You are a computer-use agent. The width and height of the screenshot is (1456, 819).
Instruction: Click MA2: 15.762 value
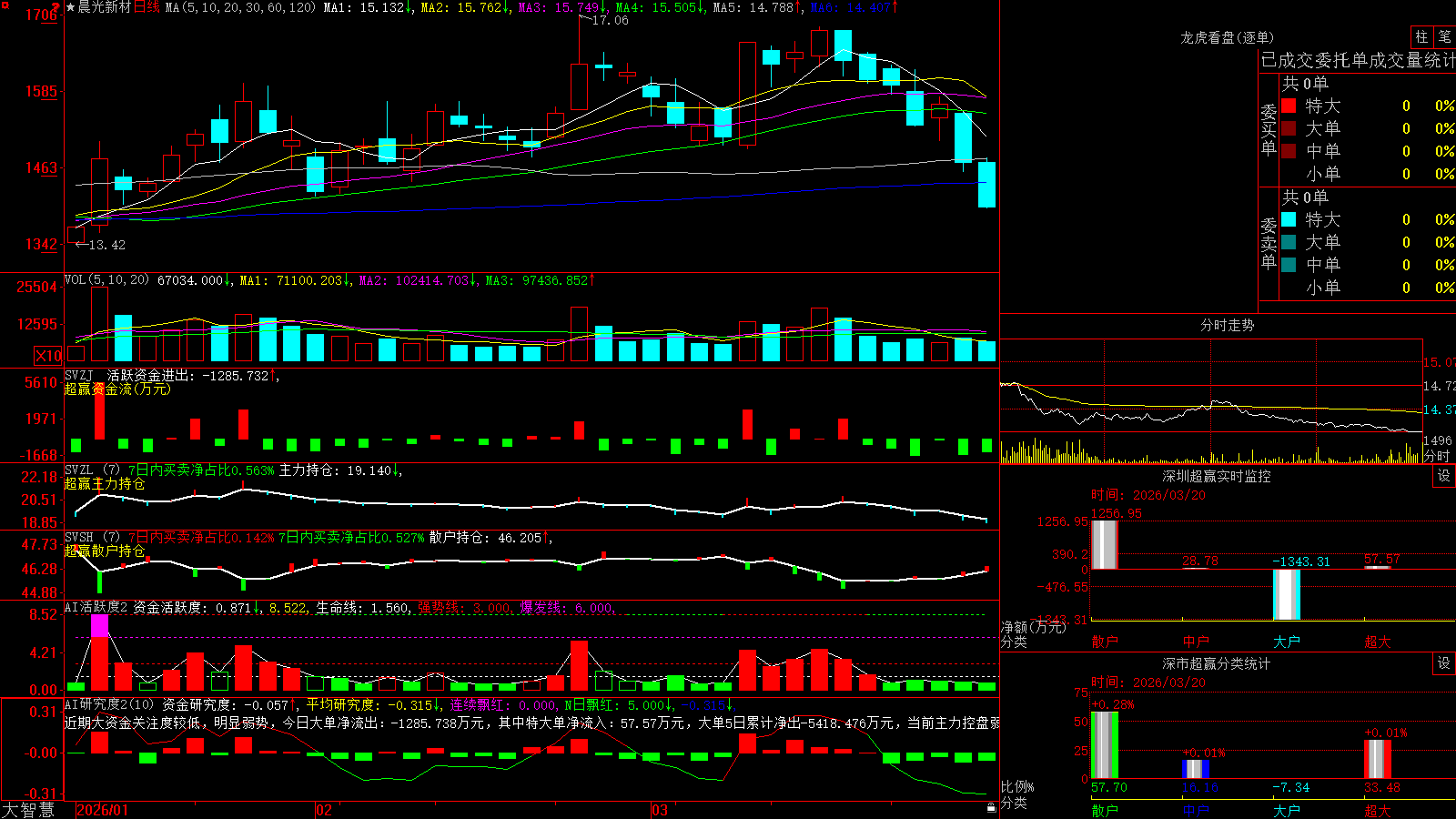click(466, 7)
